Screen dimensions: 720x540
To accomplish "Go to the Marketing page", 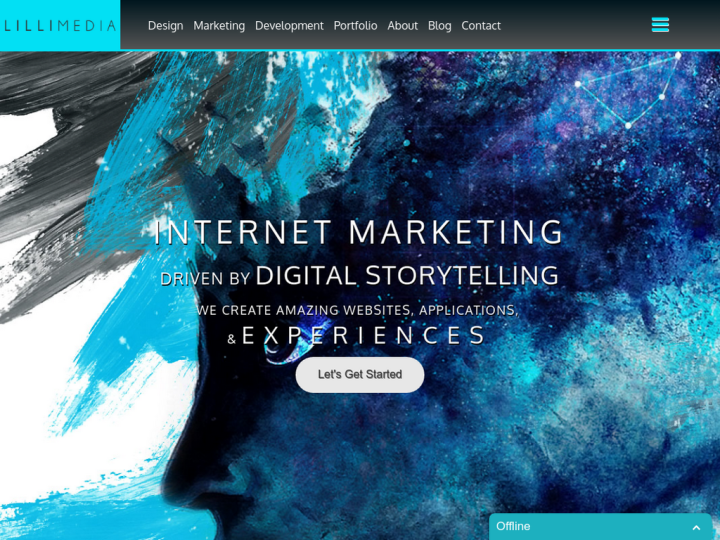I will (219, 26).
